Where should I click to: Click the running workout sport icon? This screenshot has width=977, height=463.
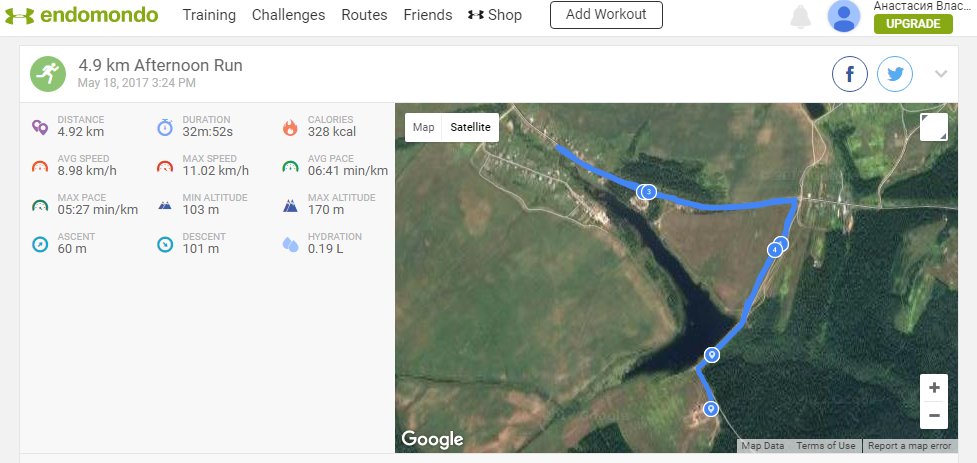point(46,73)
